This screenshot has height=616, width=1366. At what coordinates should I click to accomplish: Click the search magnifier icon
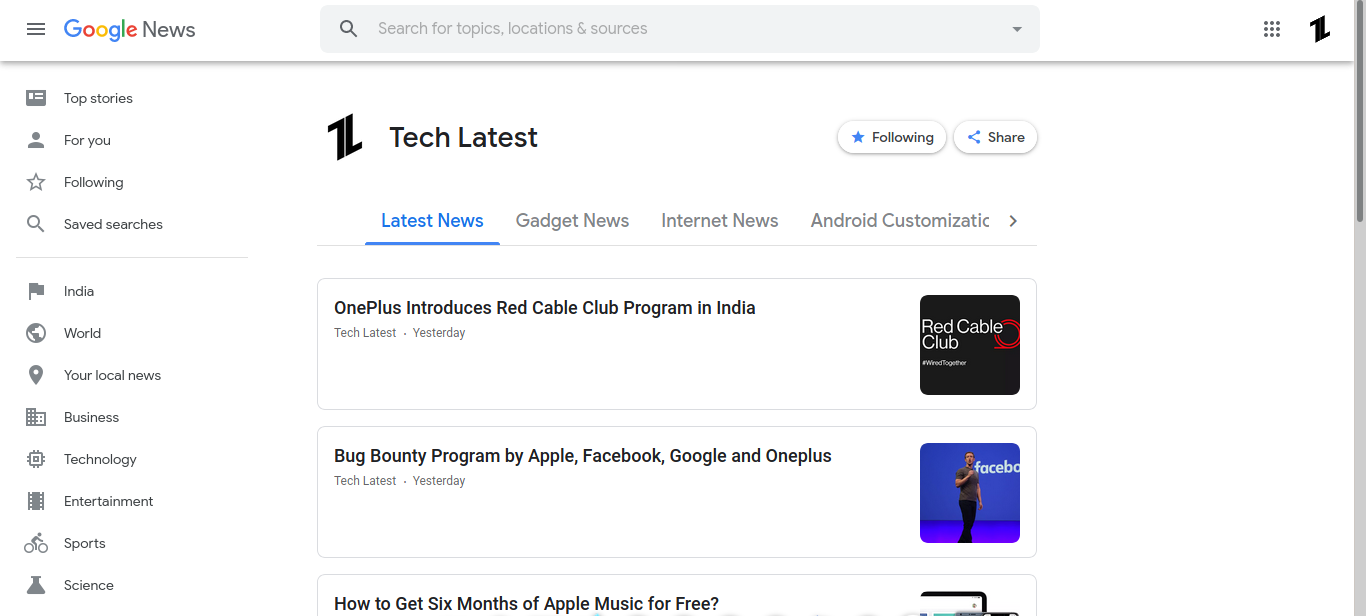pyautogui.click(x=349, y=29)
